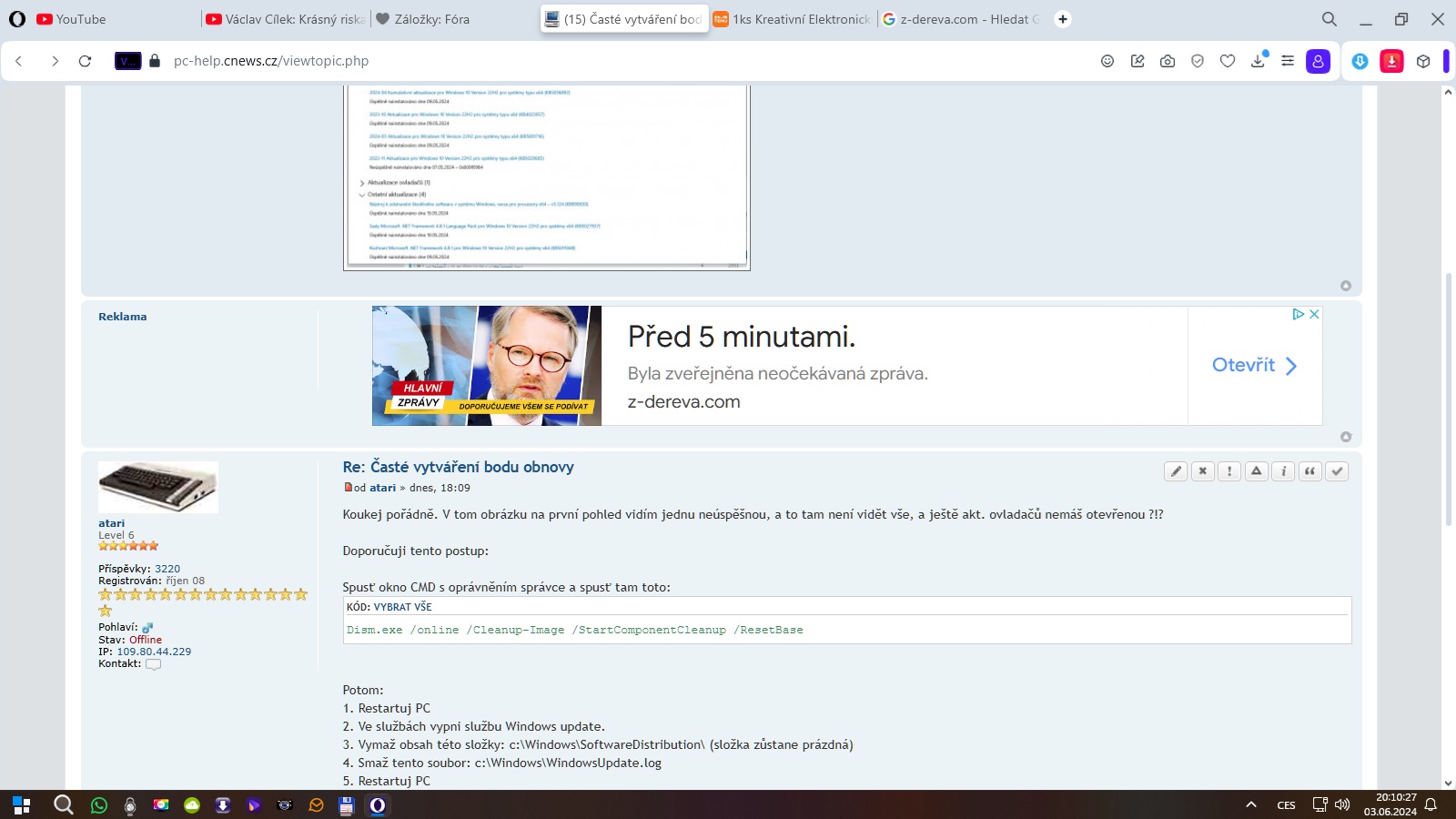Open browser downloads icon

1258,61
